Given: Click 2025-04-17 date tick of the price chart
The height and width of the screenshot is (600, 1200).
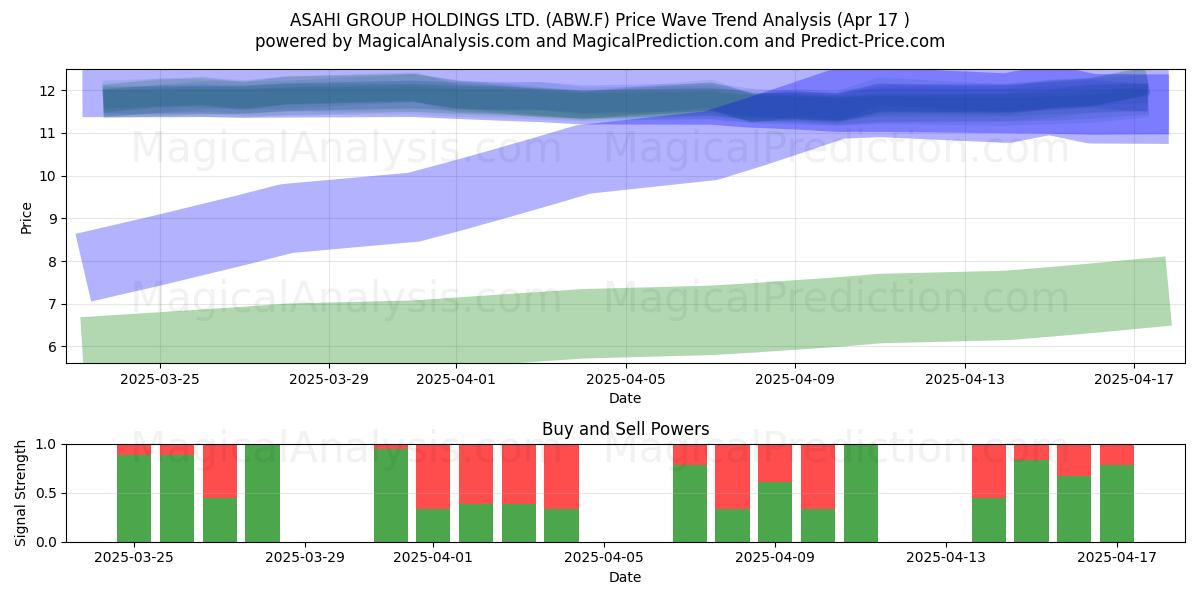Looking at the screenshot, I should click(x=1133, y=380).
